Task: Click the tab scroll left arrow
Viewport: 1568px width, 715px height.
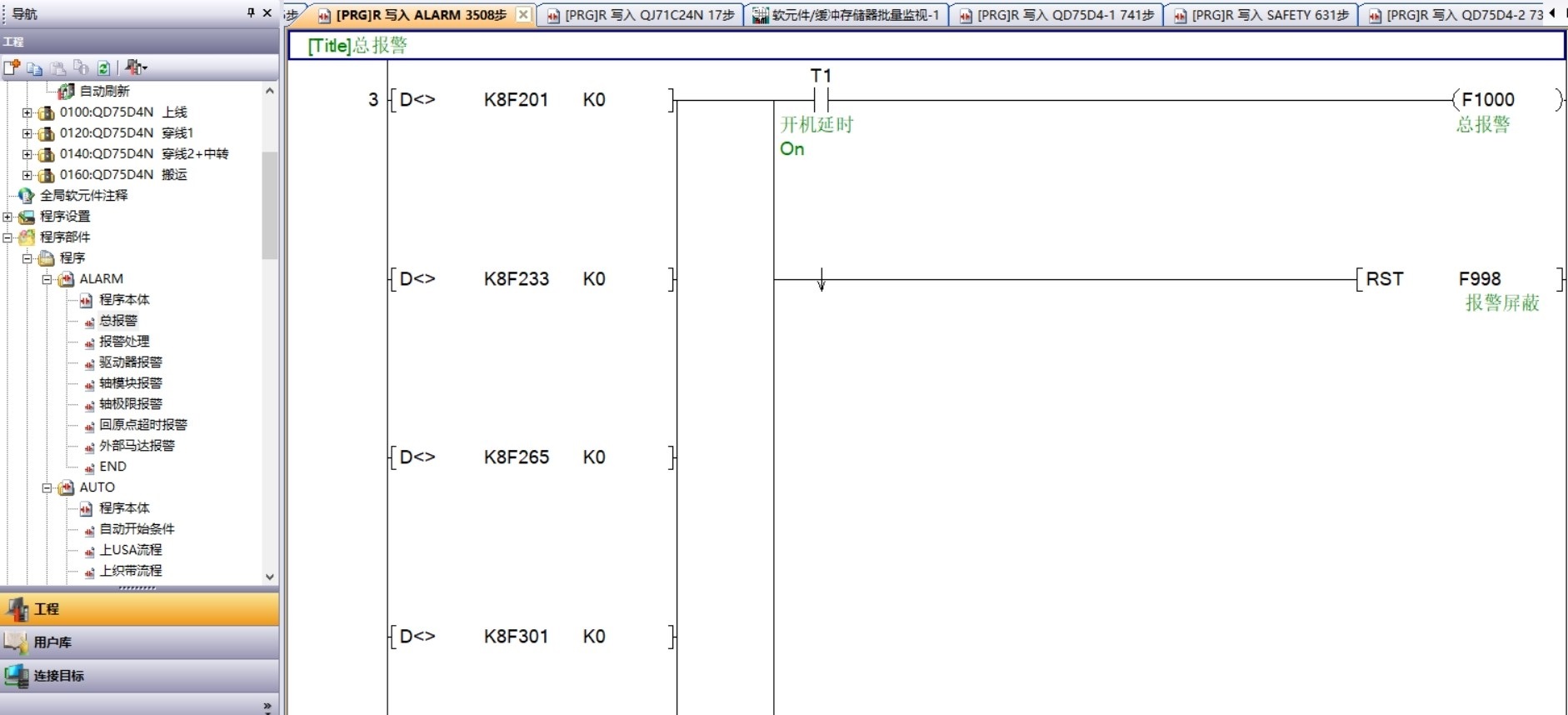Action: pos(1552,13)
